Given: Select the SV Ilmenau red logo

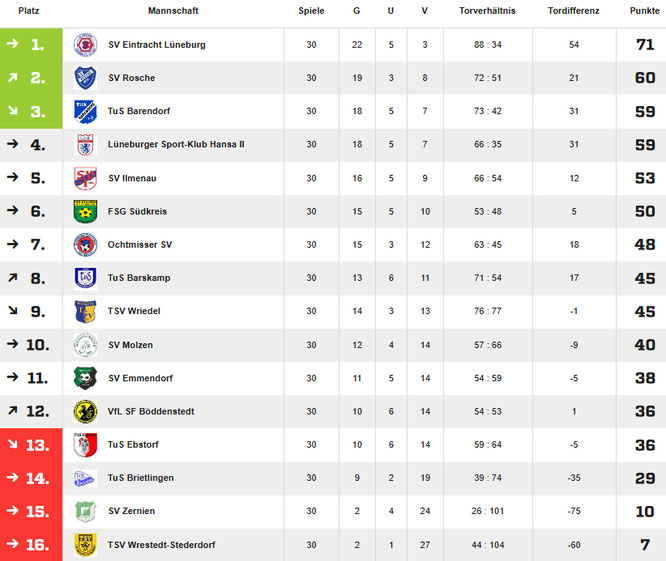Looking at the screenshot, I should (85, 178).
